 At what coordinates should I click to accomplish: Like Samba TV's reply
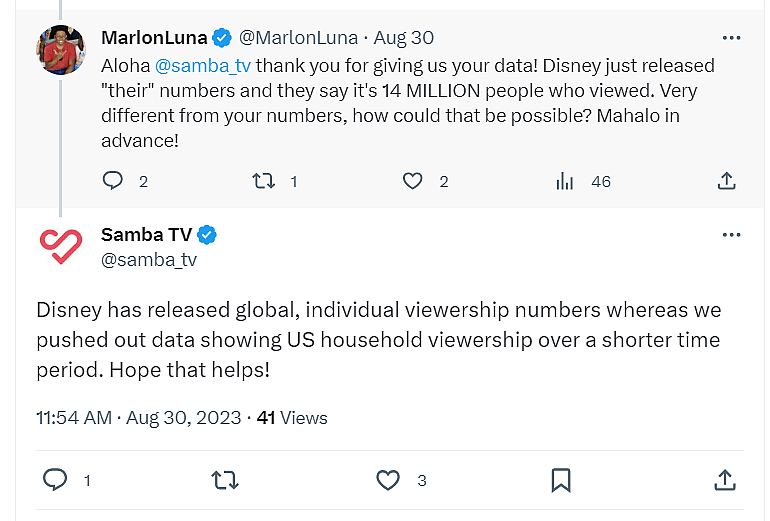click(x=388, y=480)
